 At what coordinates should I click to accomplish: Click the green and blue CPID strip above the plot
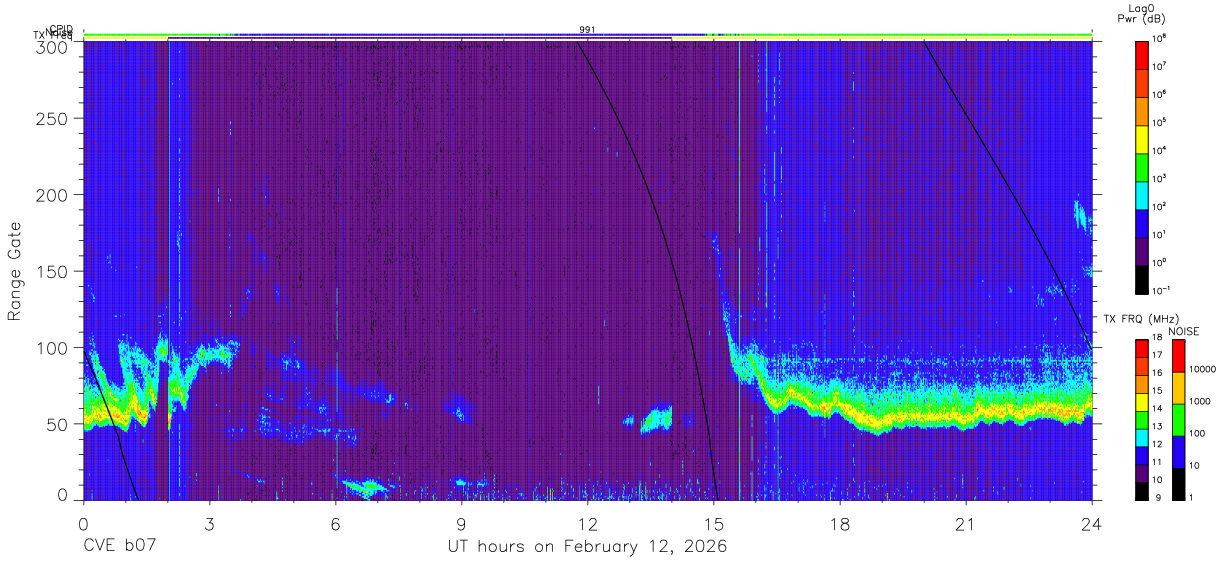587,36
